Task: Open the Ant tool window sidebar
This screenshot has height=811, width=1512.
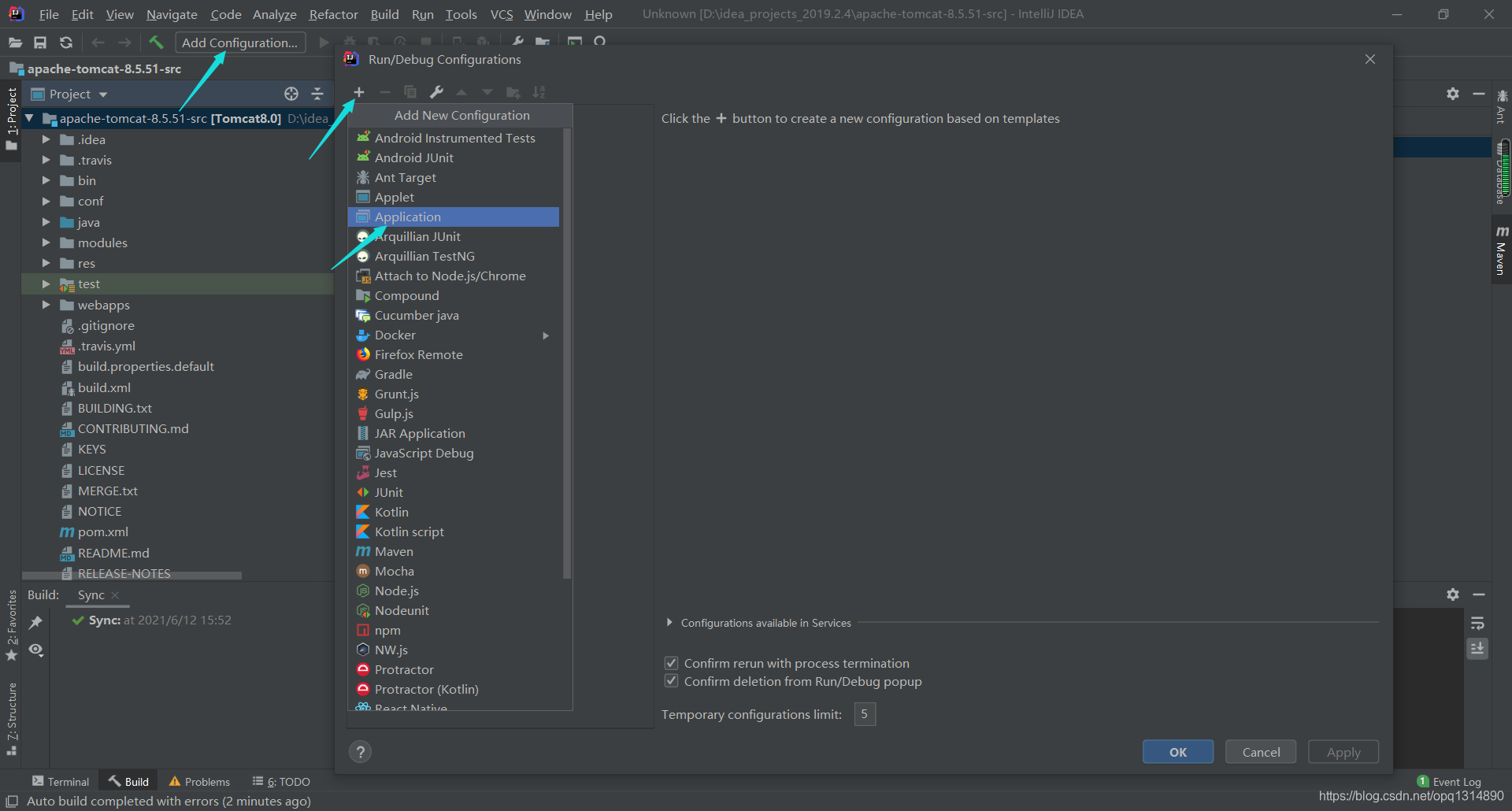Action: pyautogui.click(x=1501, y=106)
